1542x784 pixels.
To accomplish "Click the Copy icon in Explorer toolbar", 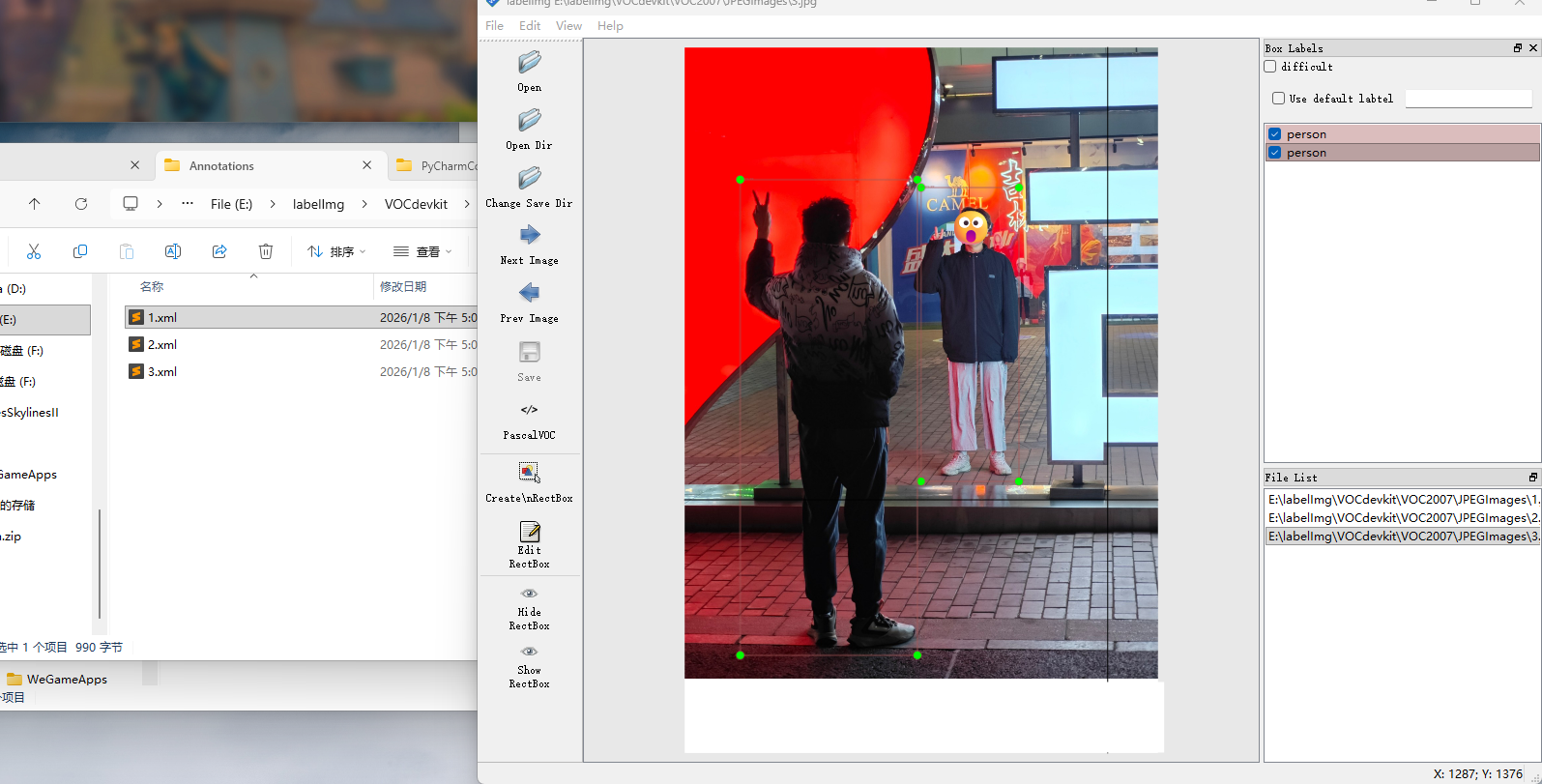I will [80, 251].
